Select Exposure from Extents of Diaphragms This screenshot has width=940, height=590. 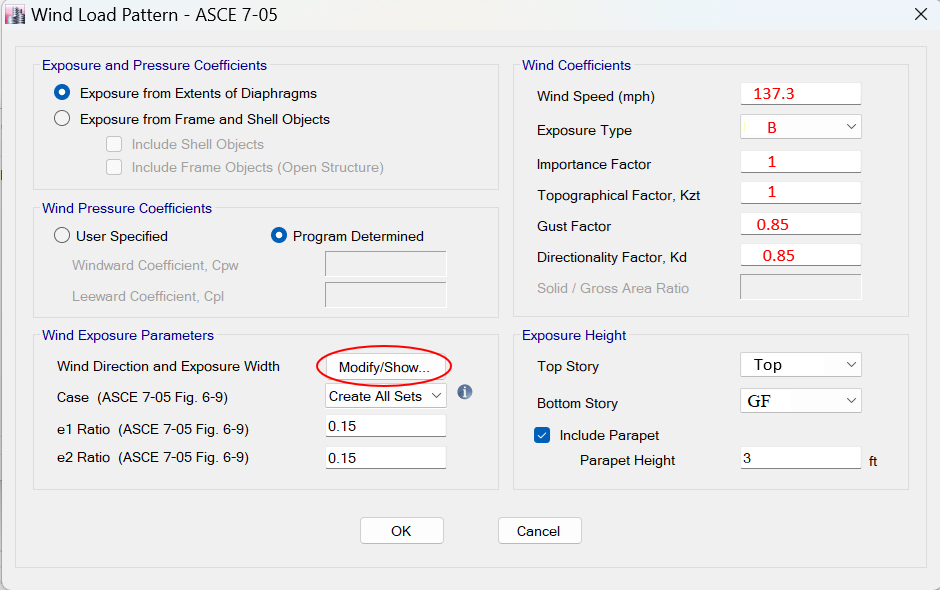point(63,93)
